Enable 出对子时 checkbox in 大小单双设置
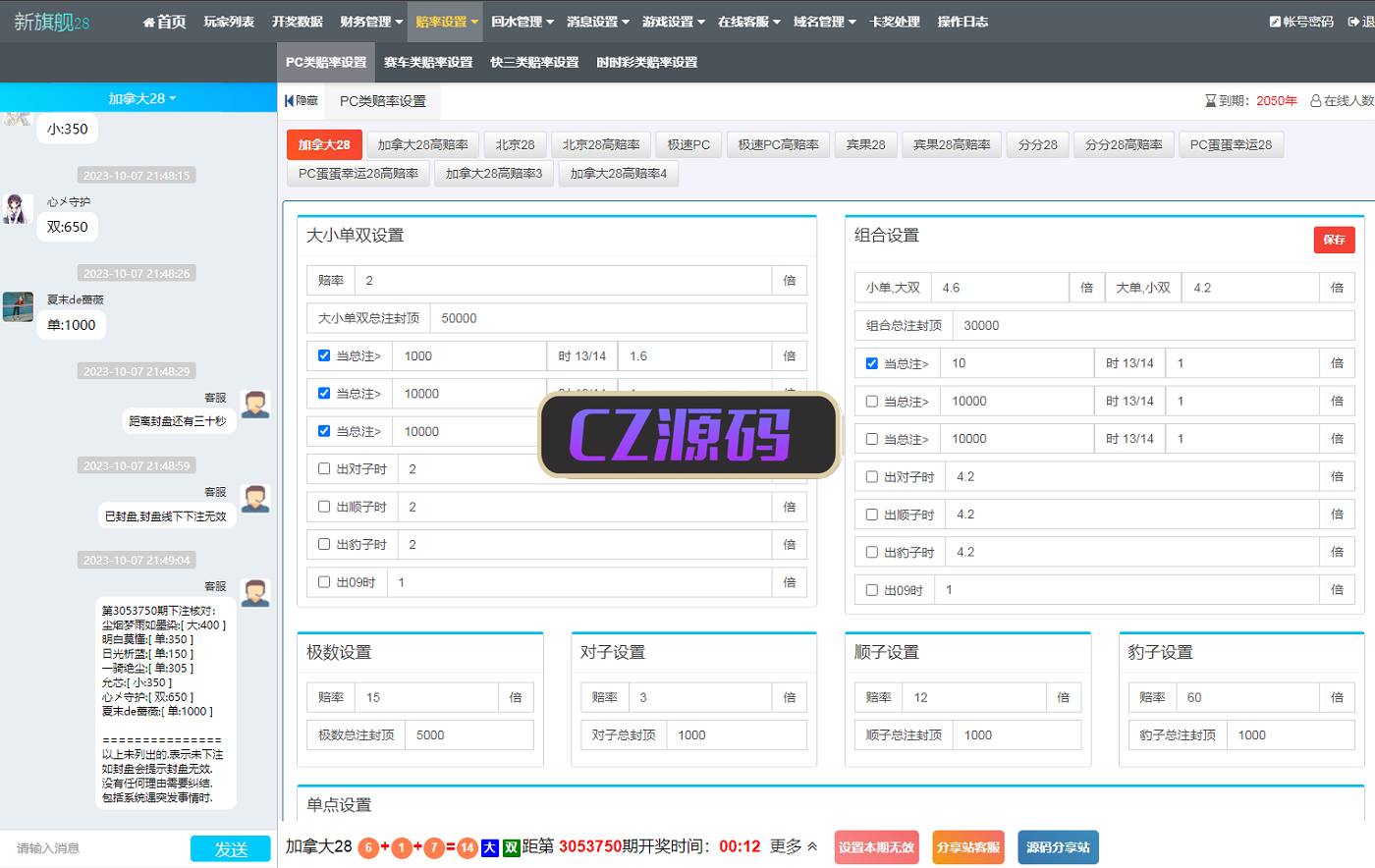This screenshot has height=868, width=1375. [x=324, y=468]
